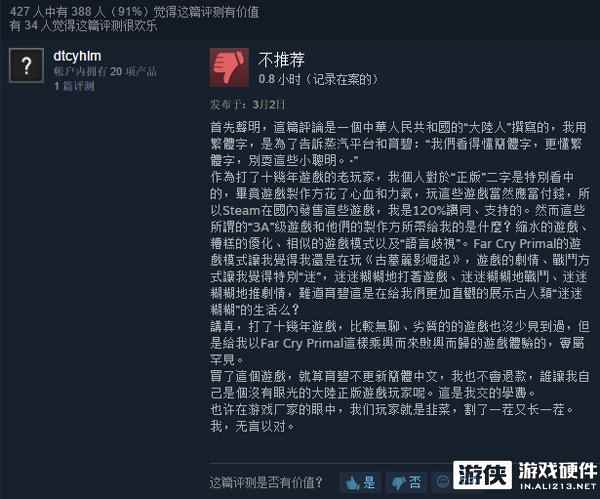Click the 这篇评测是否有价值 prompt

point(266,482)
